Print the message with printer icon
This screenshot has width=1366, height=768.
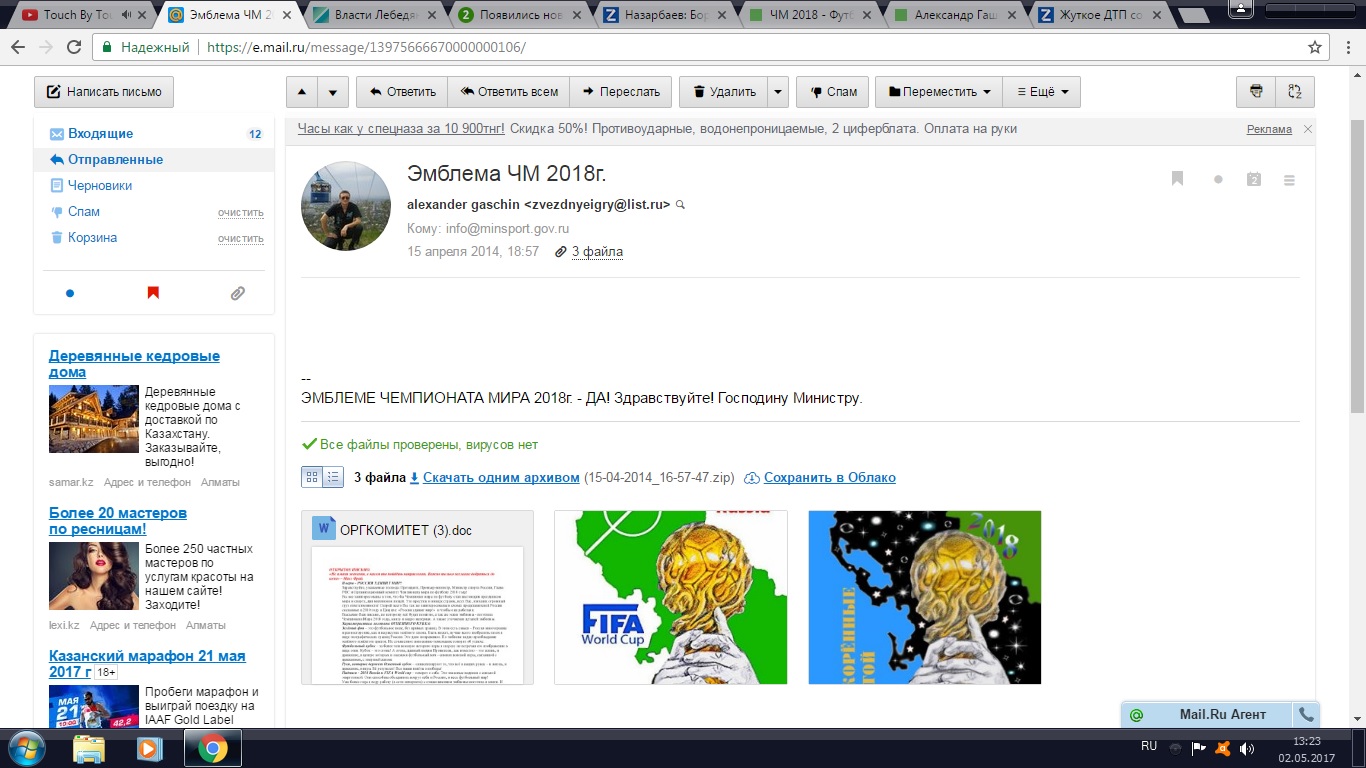pyautogui.click(x=1256, y=92)
